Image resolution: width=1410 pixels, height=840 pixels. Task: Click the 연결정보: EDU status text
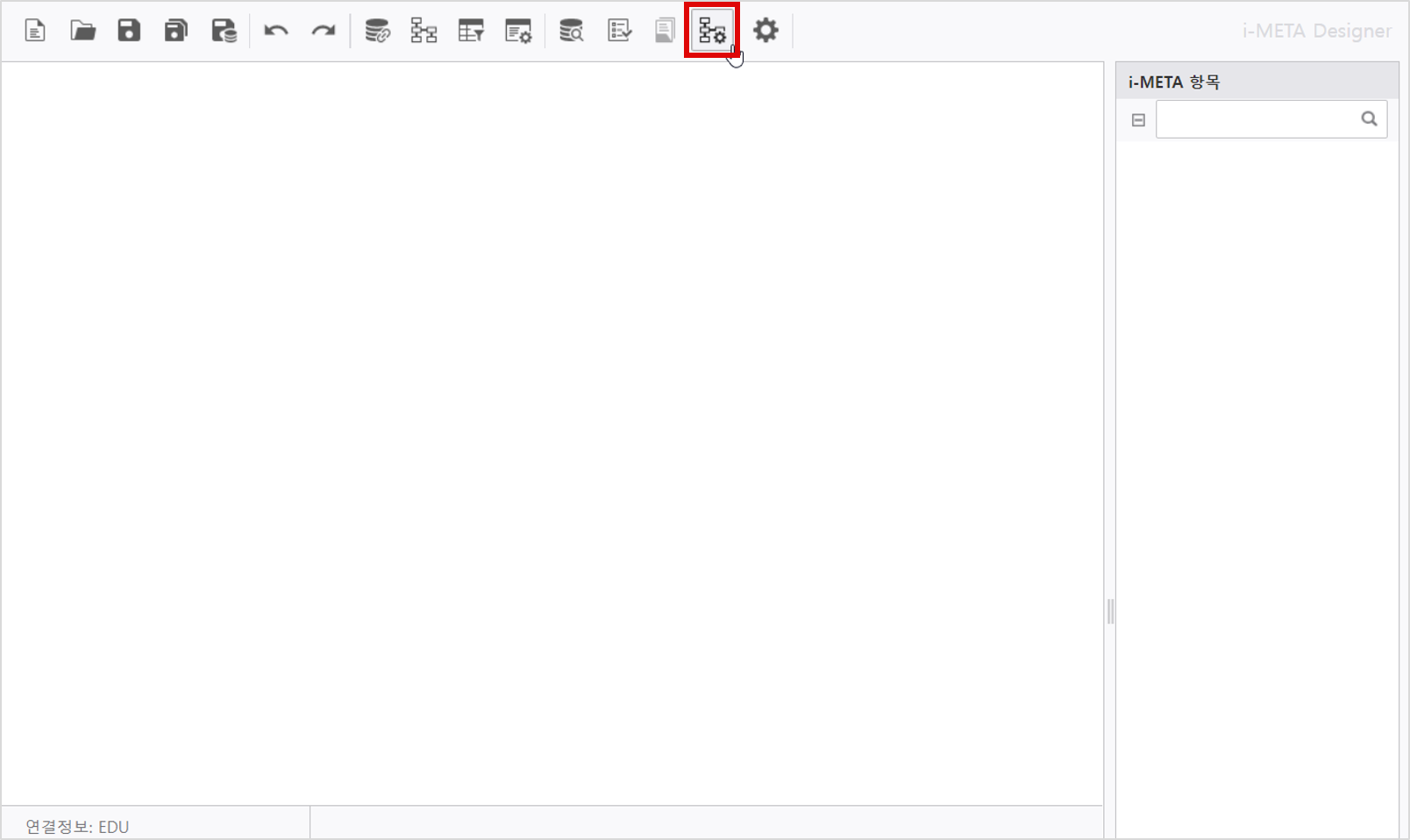pos(77,827)
